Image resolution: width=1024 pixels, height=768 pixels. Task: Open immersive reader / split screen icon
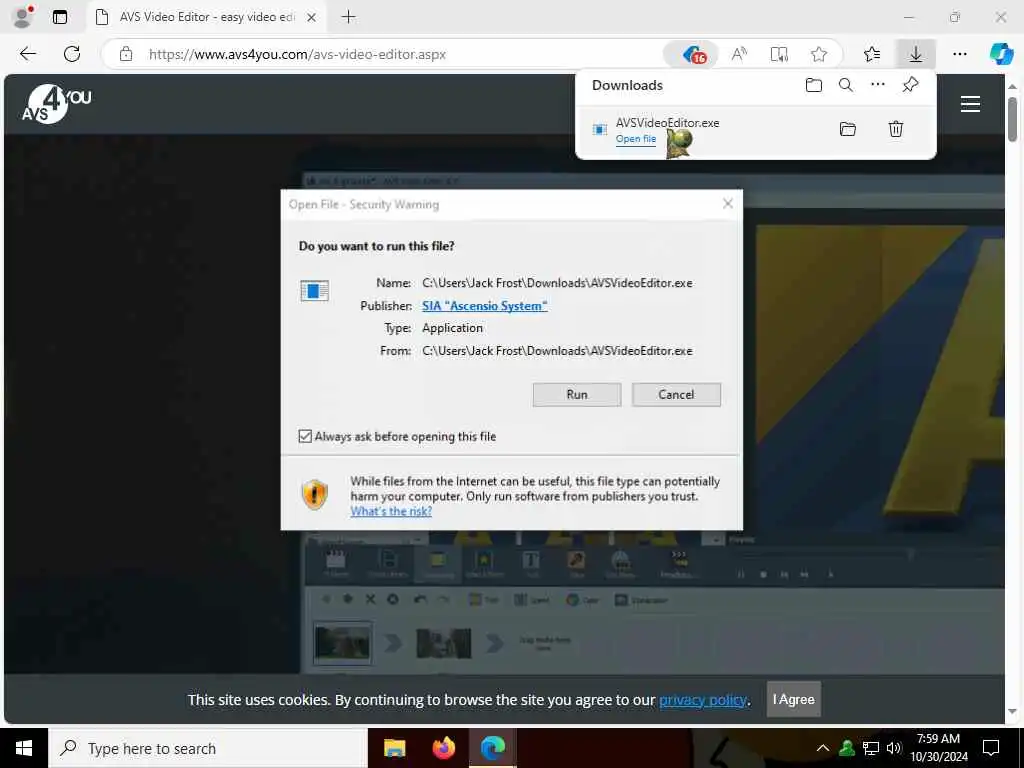[x=778, y=54]
